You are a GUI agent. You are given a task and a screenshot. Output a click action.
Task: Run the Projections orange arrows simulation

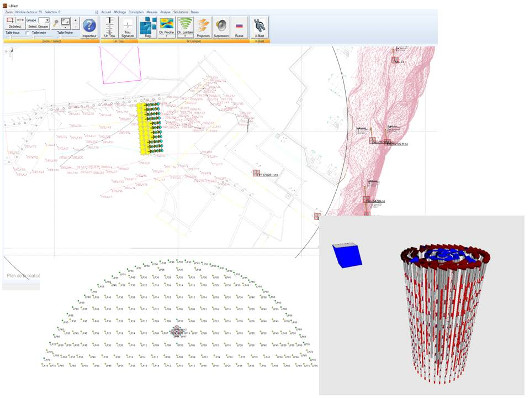tap(203, 27)
